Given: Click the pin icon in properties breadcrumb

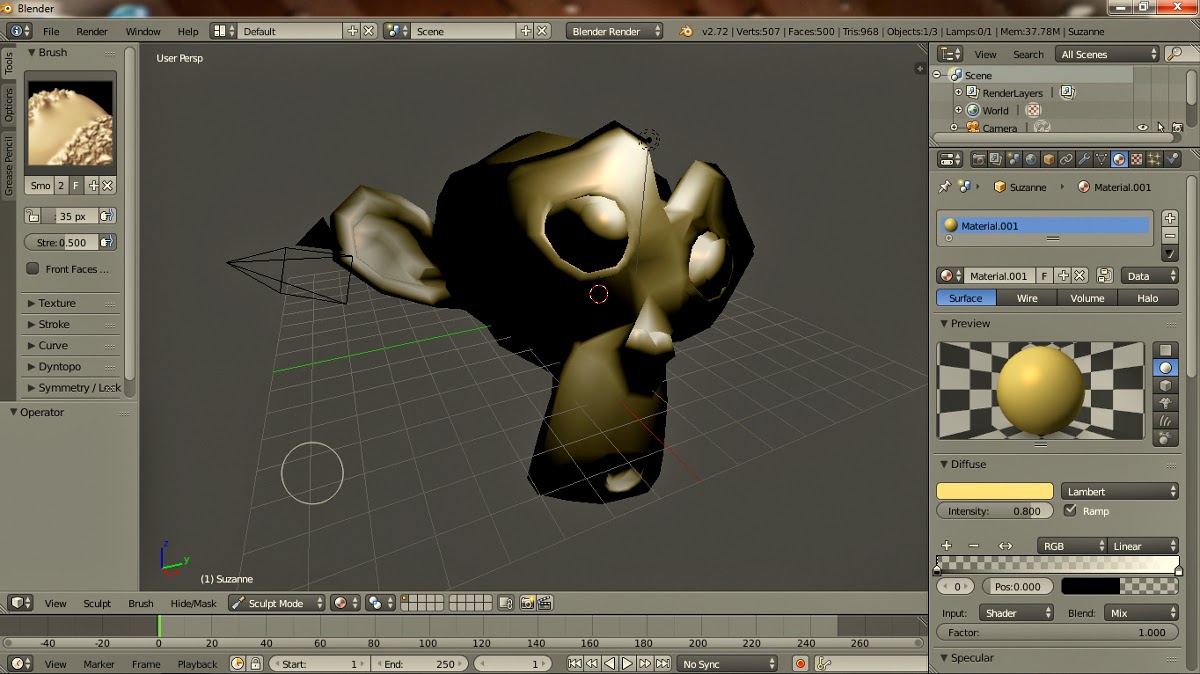Looking at the screenshot, I should [x=944, y=187].
